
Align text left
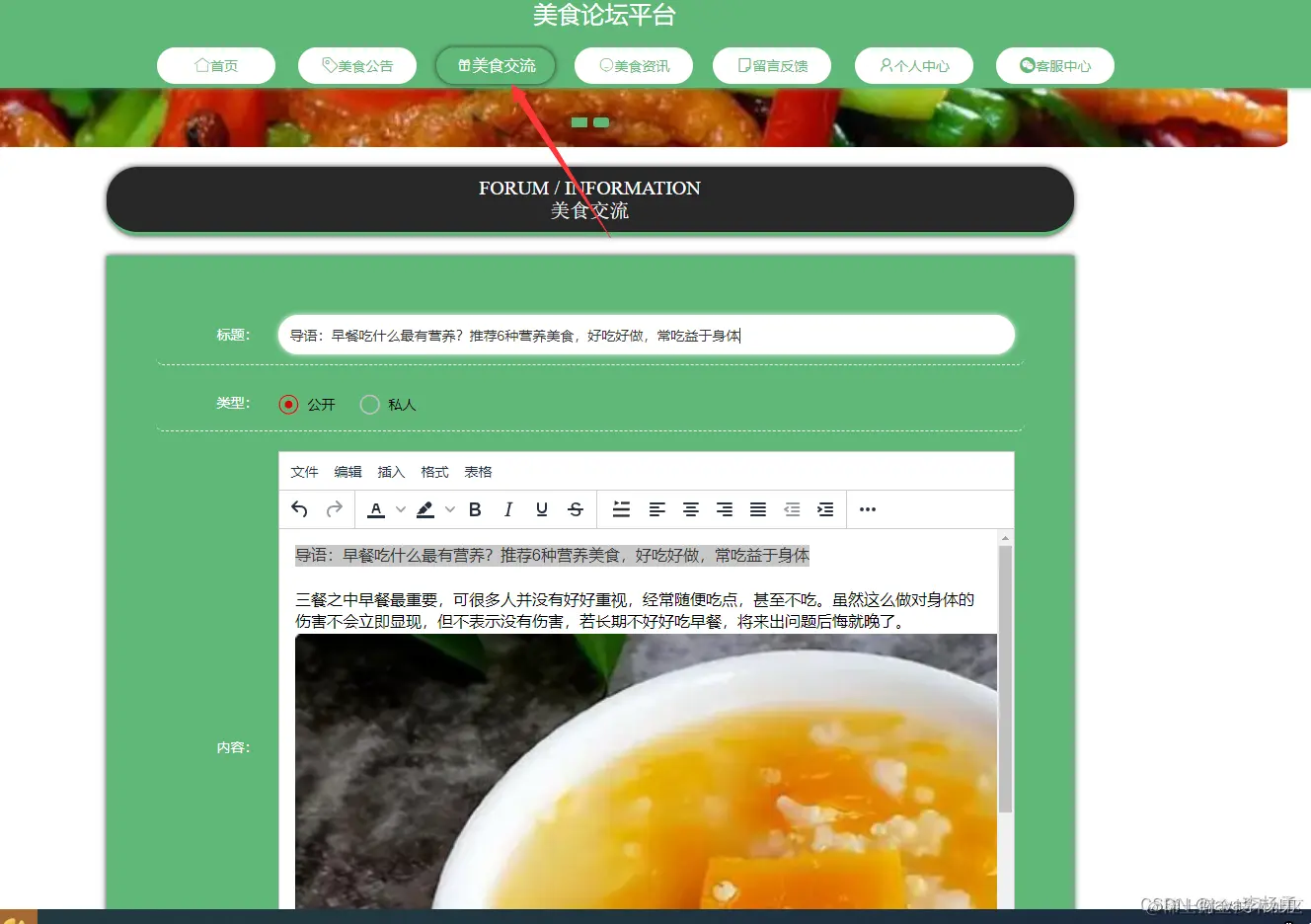click(657, 509)
